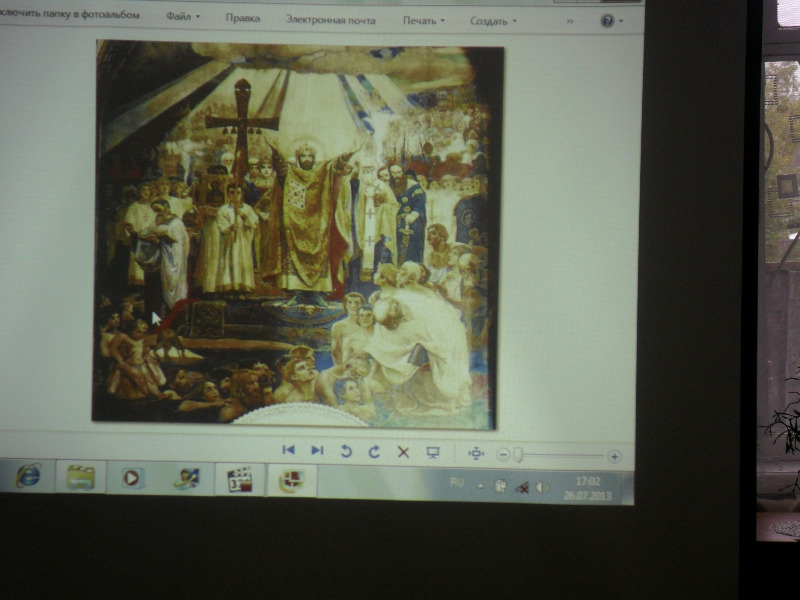The width and height of the screenshot is (800, 600).
Task: Click Электронная почта in the toolbar
Action: click(x=330, y=20)
